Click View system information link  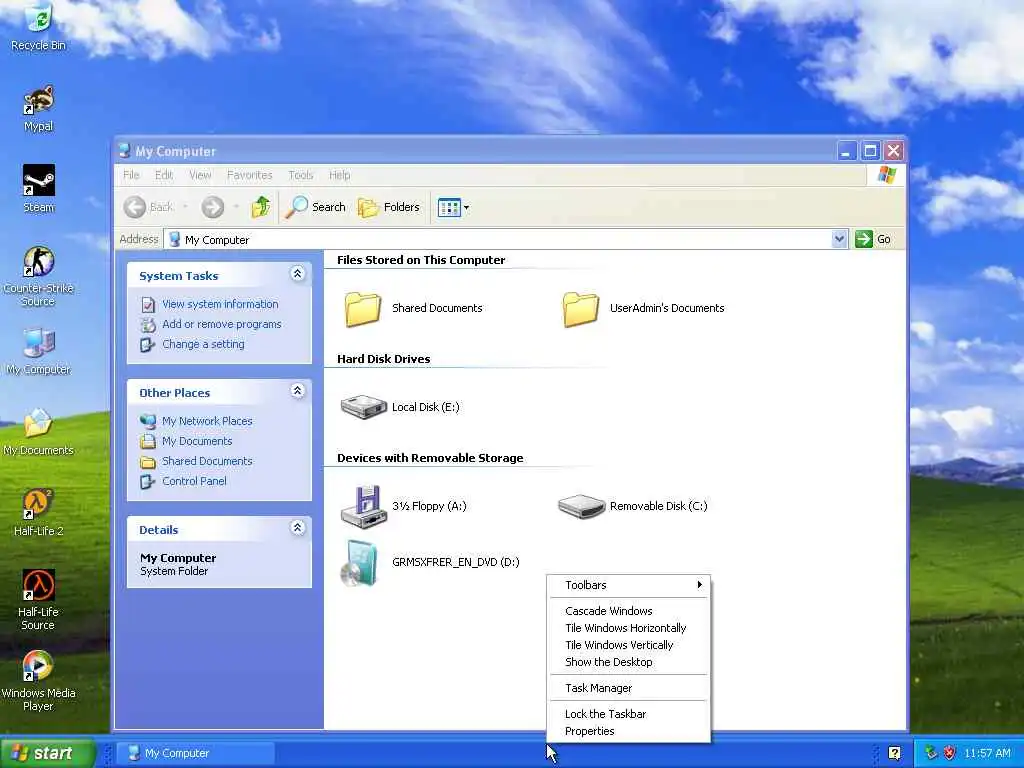[x=220, y=304]
